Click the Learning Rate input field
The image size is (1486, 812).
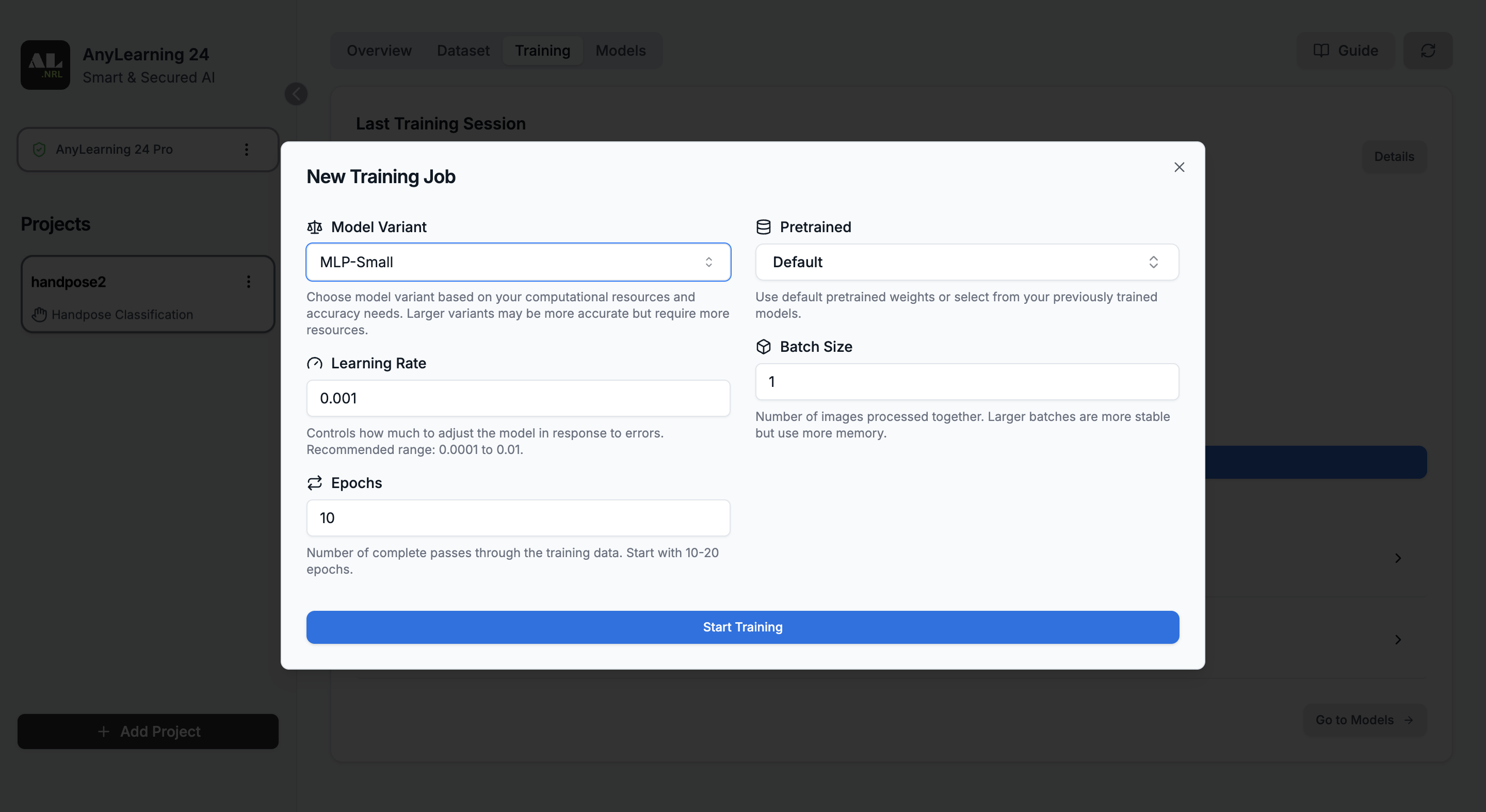[x=518, y=398]
